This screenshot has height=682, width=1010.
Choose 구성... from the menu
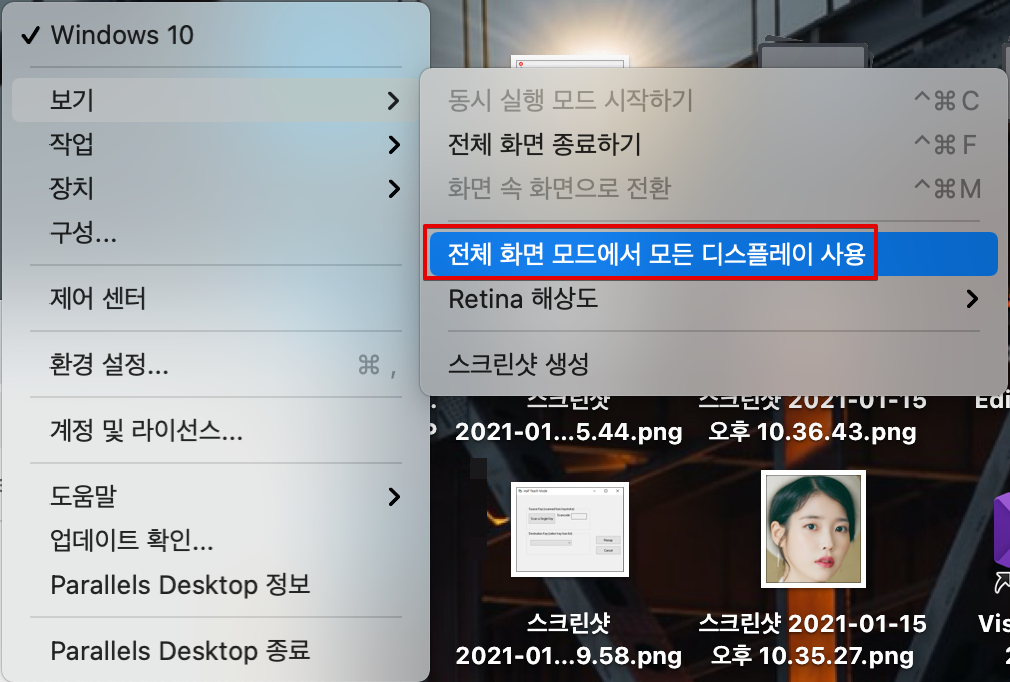[x=216, y=232]
